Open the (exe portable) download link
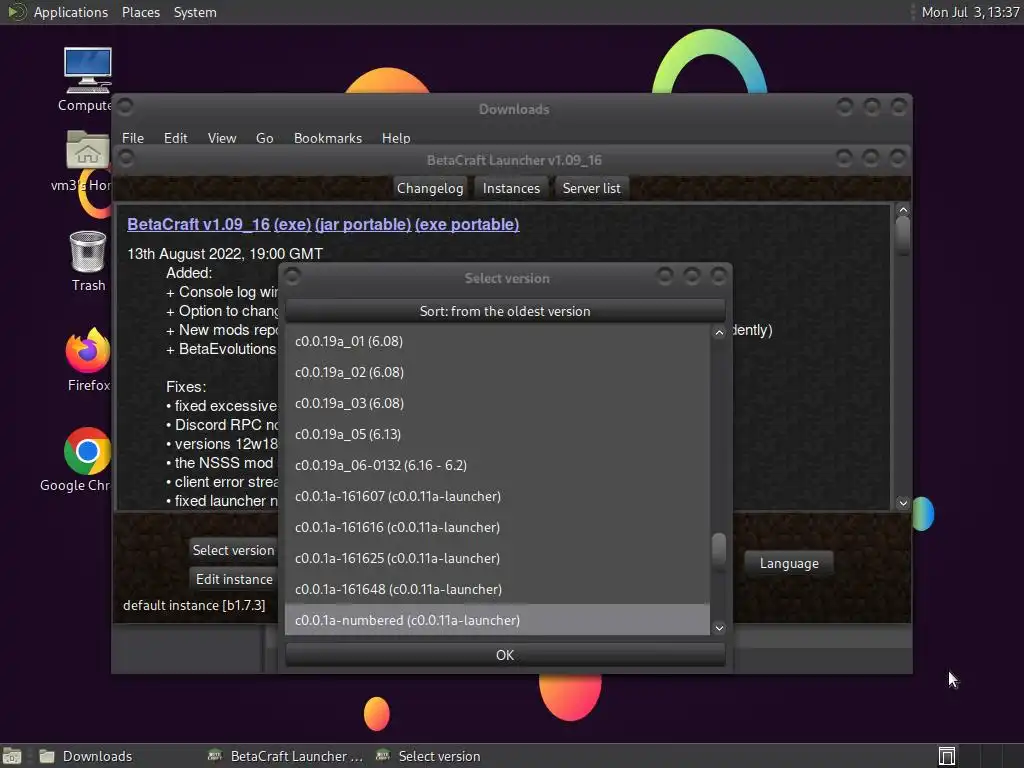1024x768 pixels. (x=467, y=224)
